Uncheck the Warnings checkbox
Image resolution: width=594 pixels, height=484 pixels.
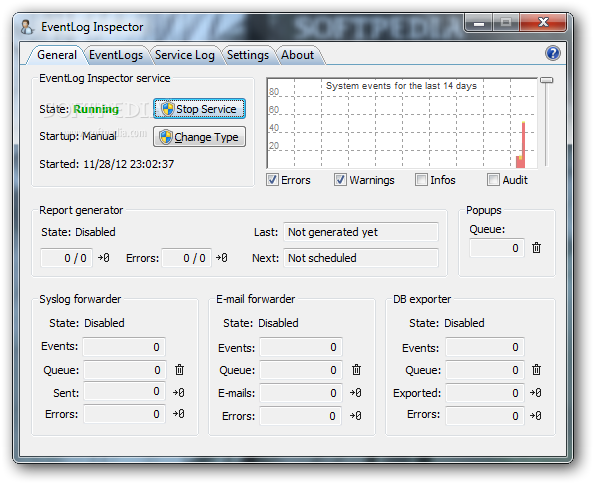click(340, 180)
